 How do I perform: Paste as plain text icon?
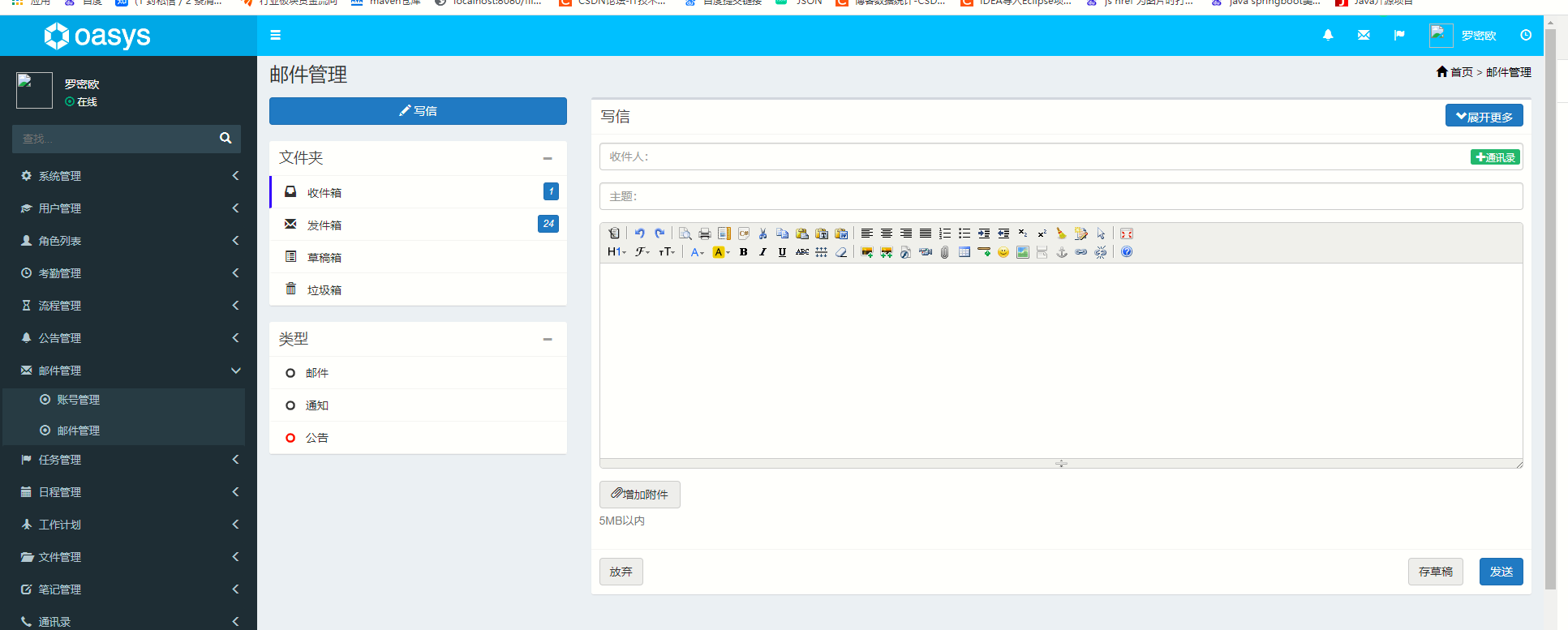point(822,234)
